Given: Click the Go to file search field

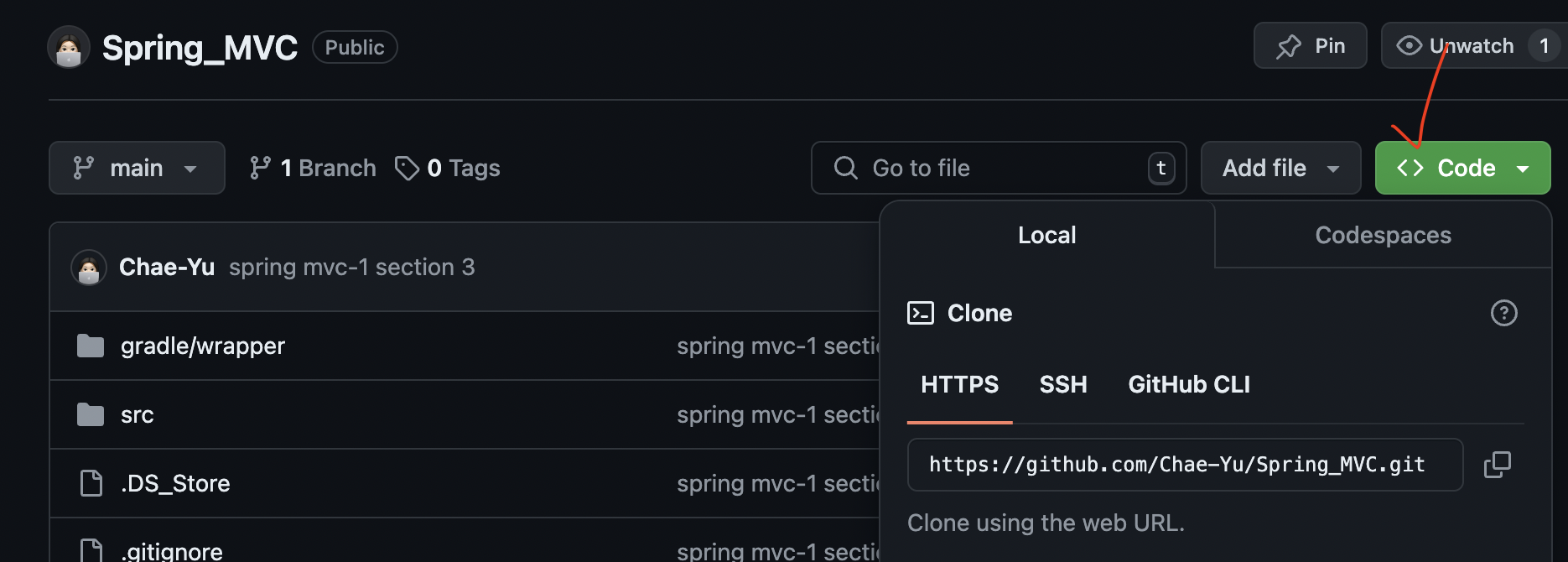Looking at the screenshot, I should (x=999, y=168).
